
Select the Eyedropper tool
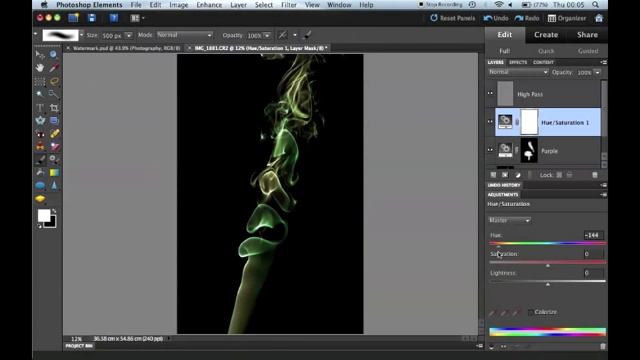click(x=53, y=68)
